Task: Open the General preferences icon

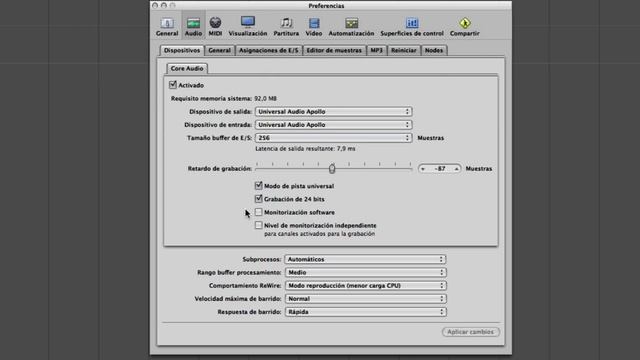Action: click(167, 27)
